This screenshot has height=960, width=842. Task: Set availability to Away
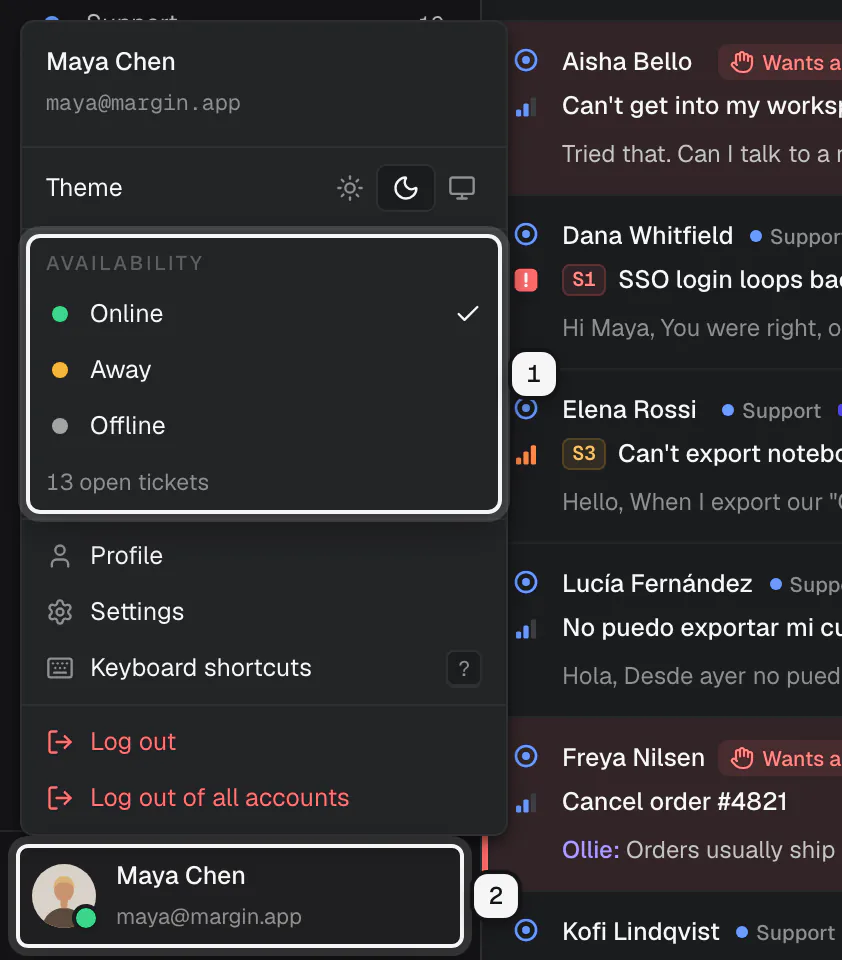pyautogui.click(x=264, y=370)
